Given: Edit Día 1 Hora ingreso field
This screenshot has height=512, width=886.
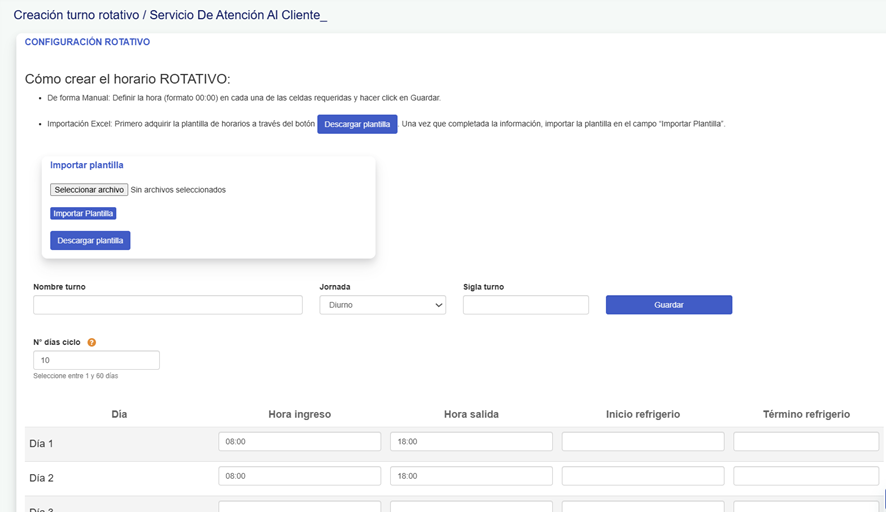Looking at the screenshot, I should click(x=299, y=441).
